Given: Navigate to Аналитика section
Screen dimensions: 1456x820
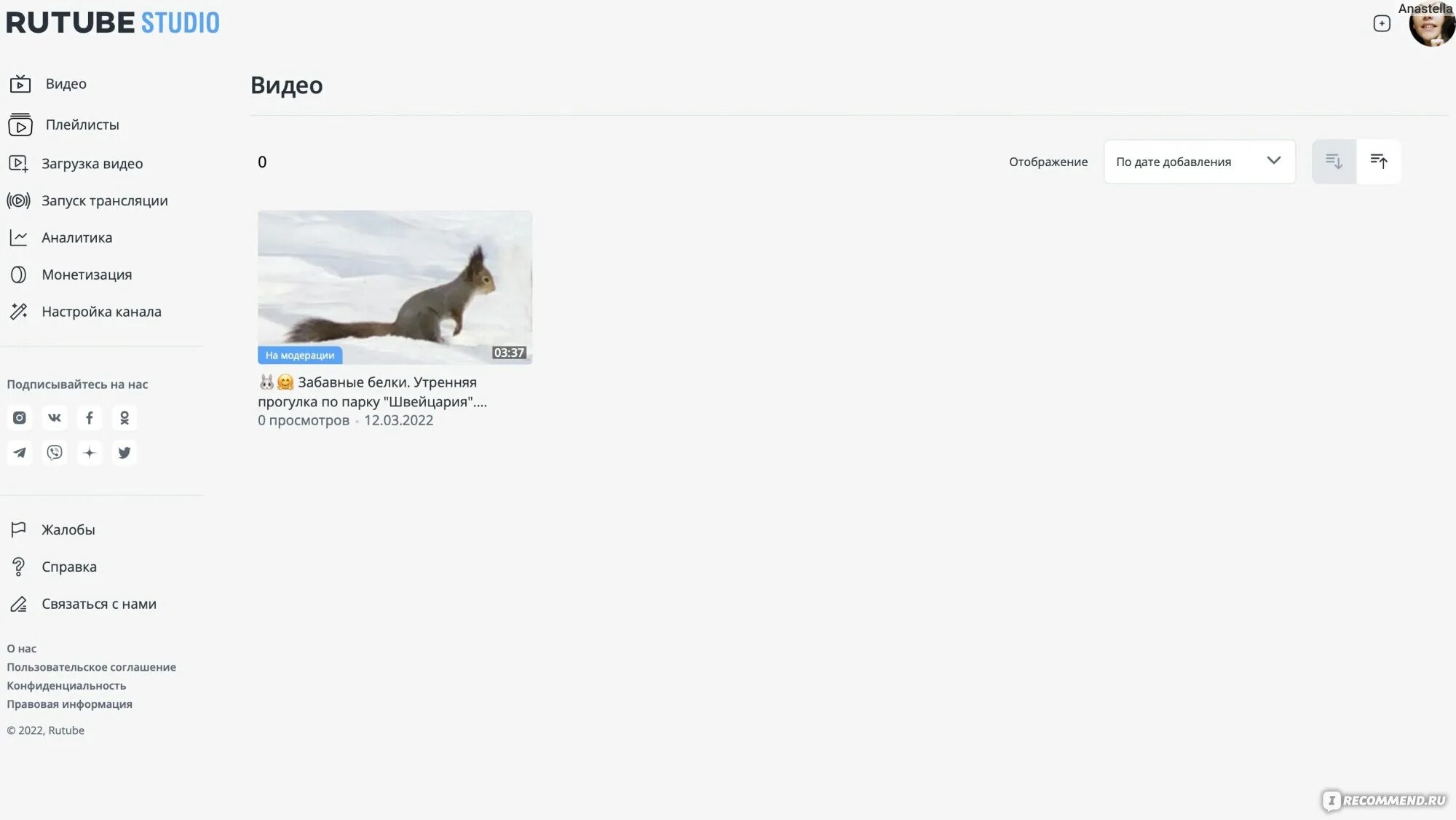Looking at the screenshot, I should (76, 237).
